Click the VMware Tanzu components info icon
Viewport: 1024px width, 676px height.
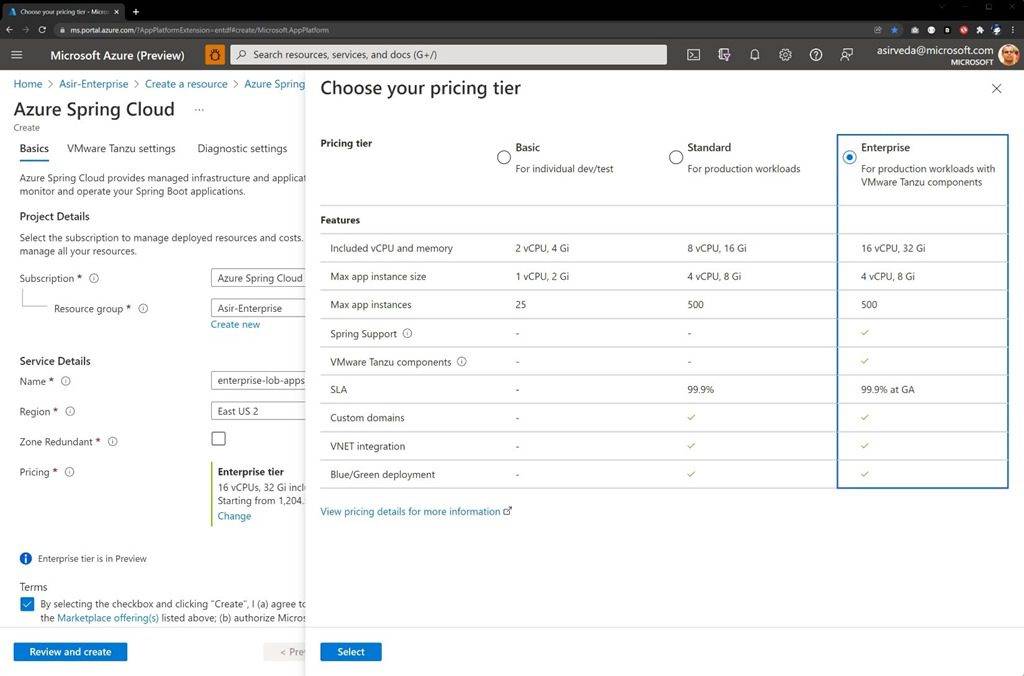coord(462,361)
